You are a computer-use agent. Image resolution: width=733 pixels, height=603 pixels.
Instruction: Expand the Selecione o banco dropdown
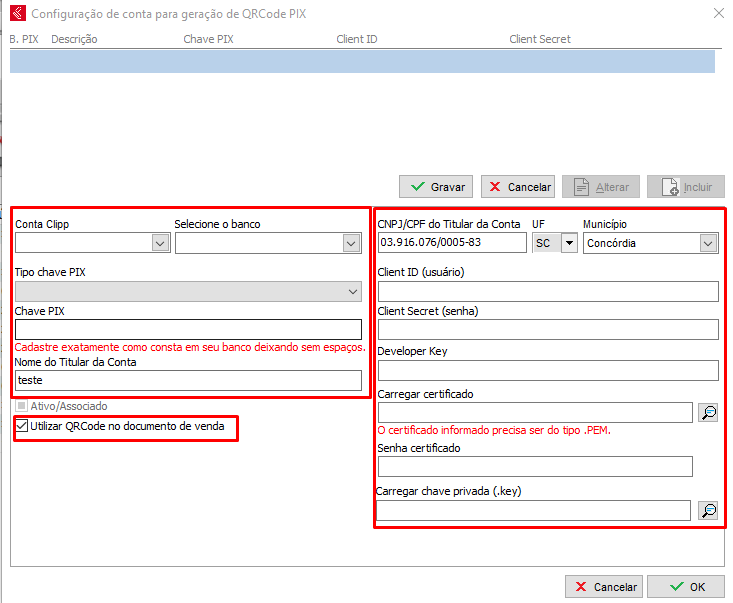click(350, 243)
